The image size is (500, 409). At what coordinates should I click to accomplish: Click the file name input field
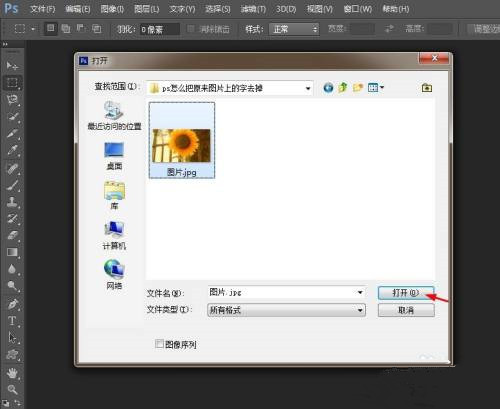coord(282,293)
